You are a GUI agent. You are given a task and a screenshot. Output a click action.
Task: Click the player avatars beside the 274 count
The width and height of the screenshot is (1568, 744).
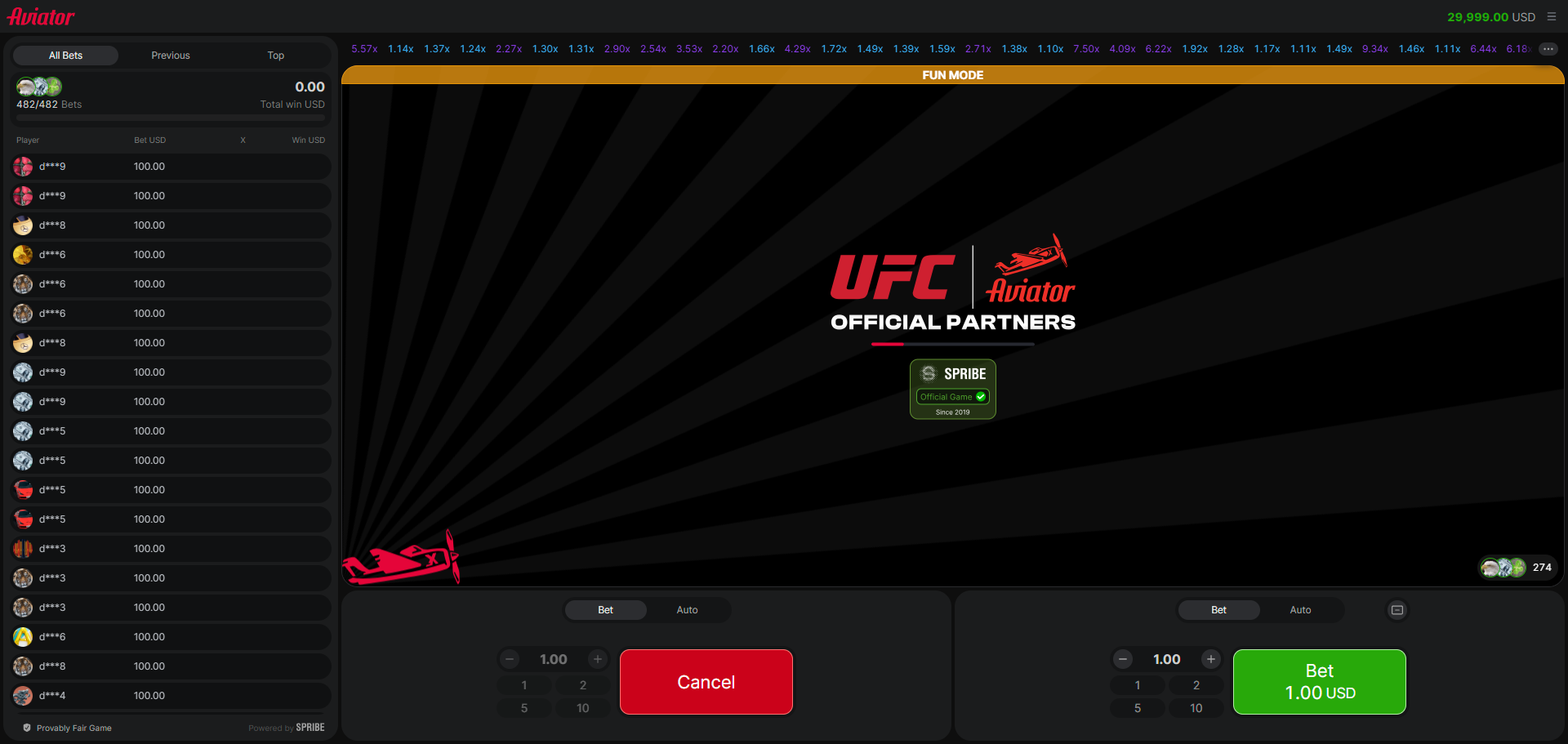[1503, 568]
